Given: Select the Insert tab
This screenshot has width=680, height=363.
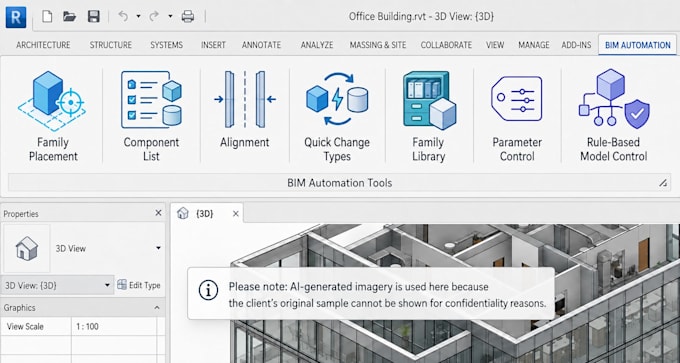Looking at the screenshot, I should [213, 45].
